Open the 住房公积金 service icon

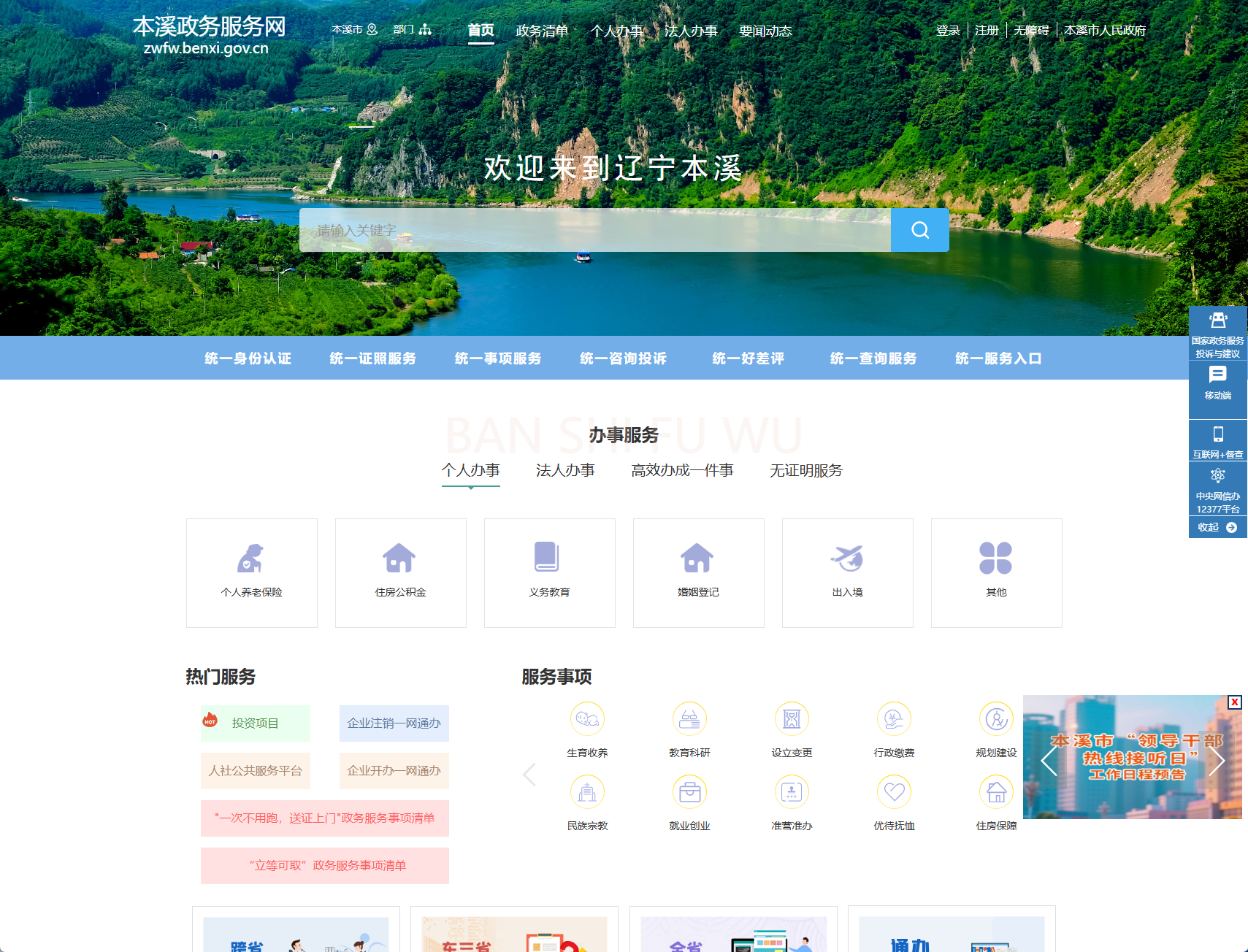pyautogui.click(x=399, y=557)
